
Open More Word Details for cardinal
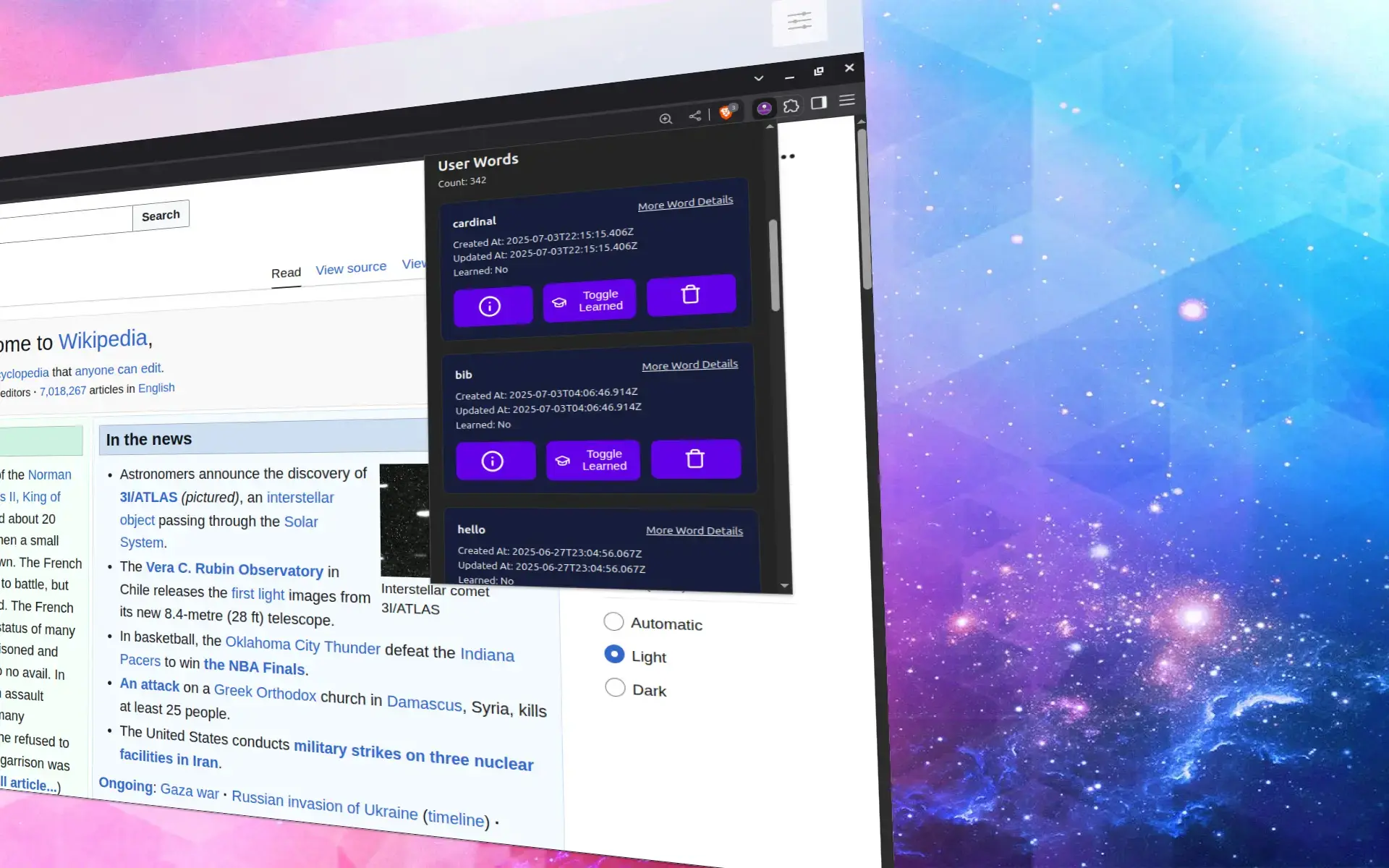click(x=685, y=203)
